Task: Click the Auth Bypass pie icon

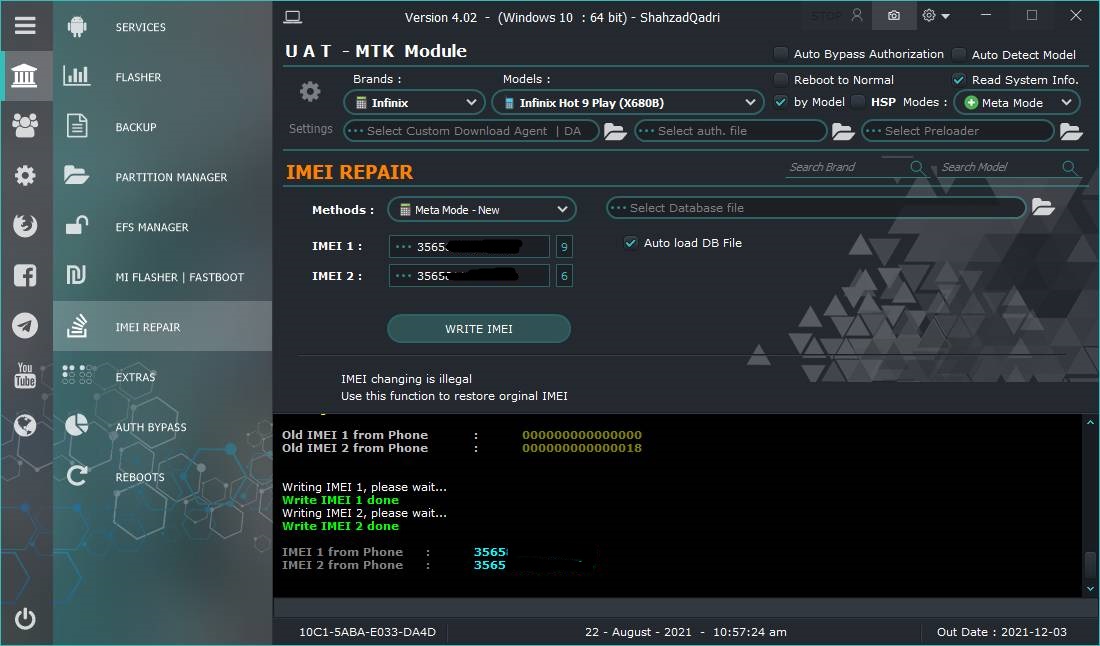Action: click(76, 425)
